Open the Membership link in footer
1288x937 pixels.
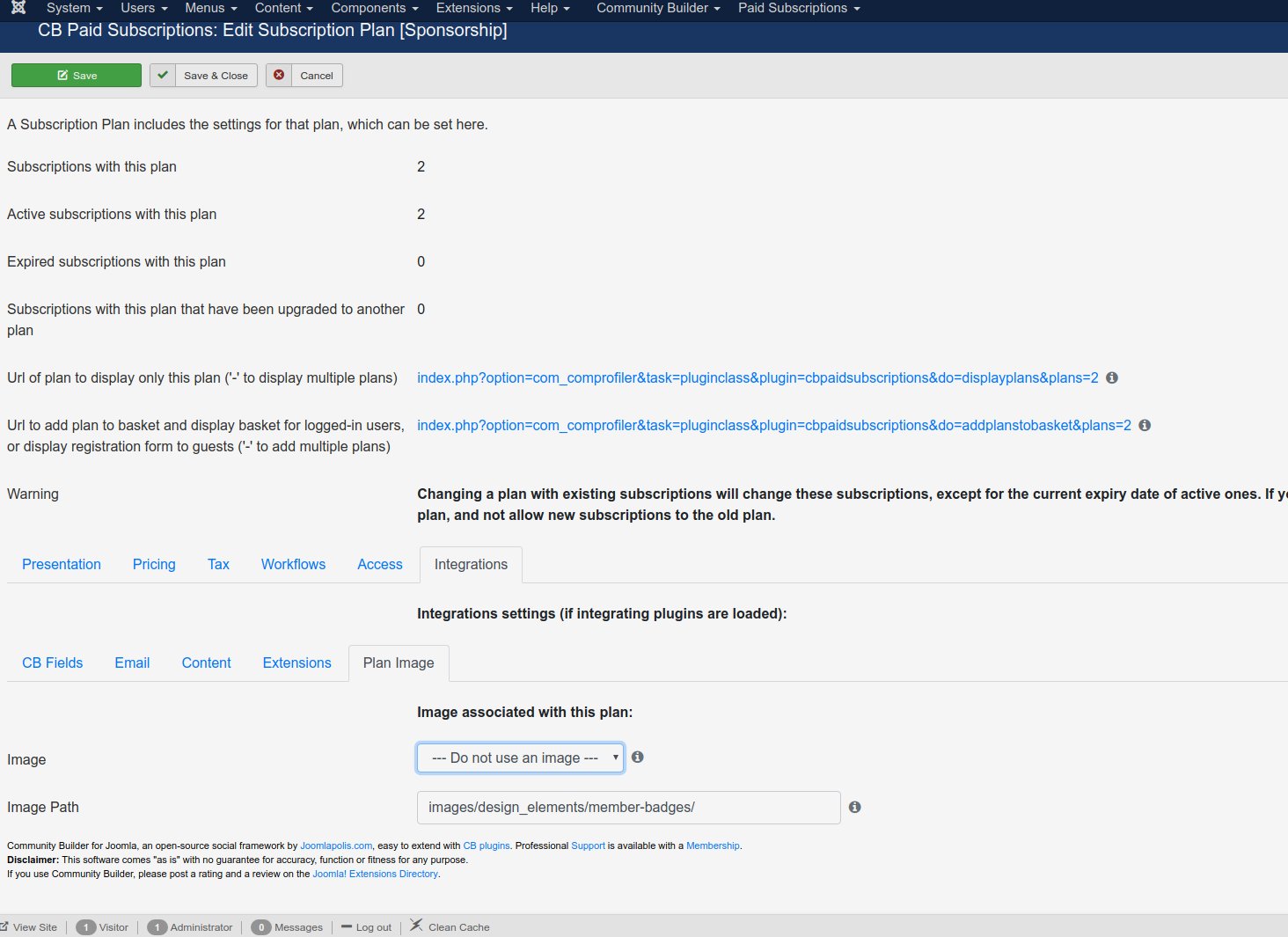point(713,845)
